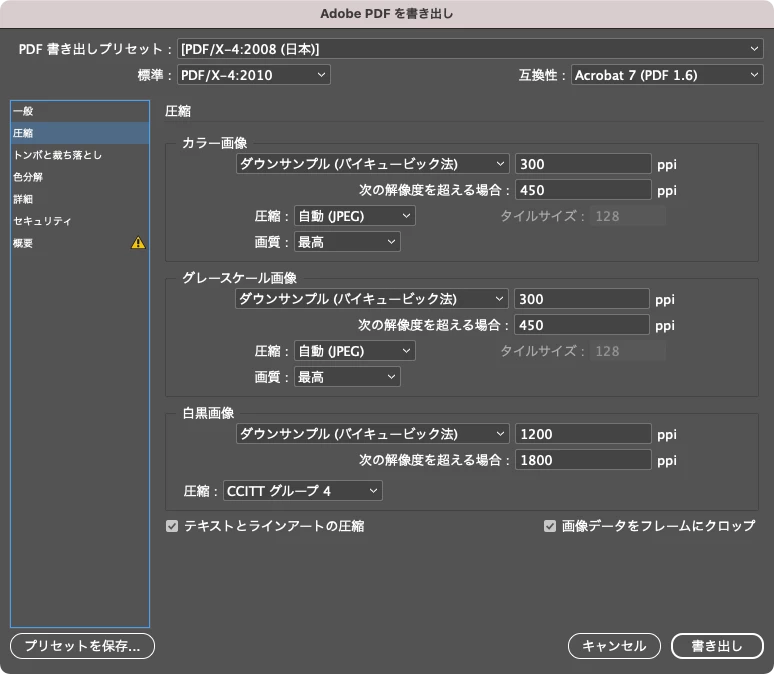
Task: Open グレースケール画像 画質 最高 dropdown
Action: 347,377
